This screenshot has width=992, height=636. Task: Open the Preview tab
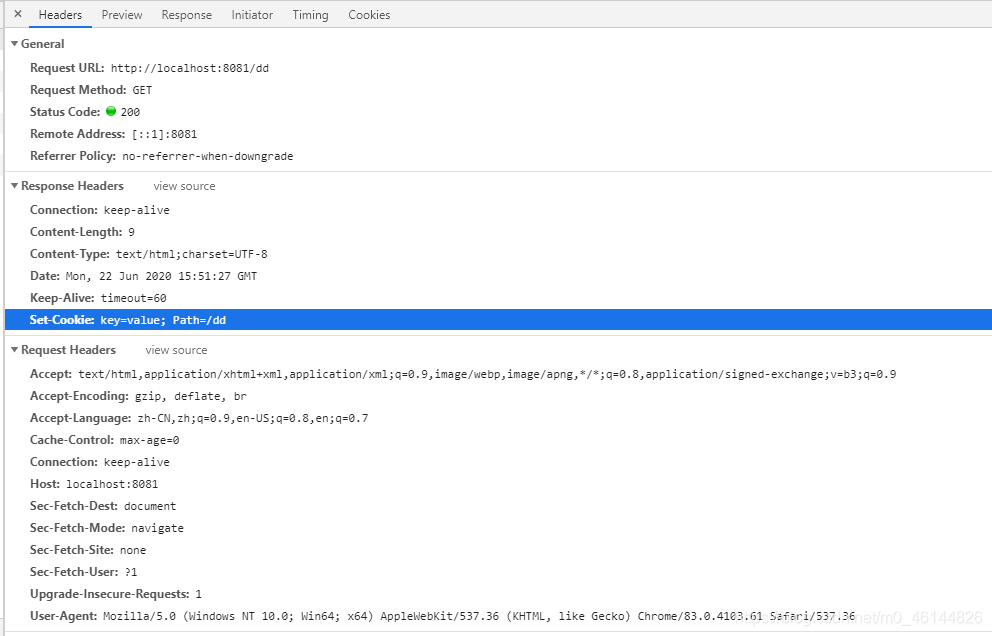pos(121,15)
